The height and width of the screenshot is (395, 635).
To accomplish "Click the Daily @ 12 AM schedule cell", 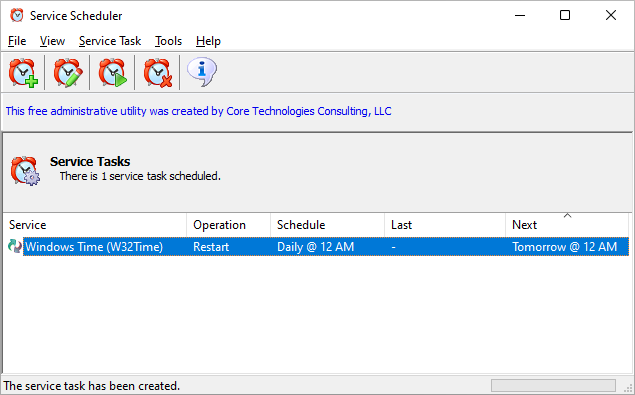I will [315, 247].
